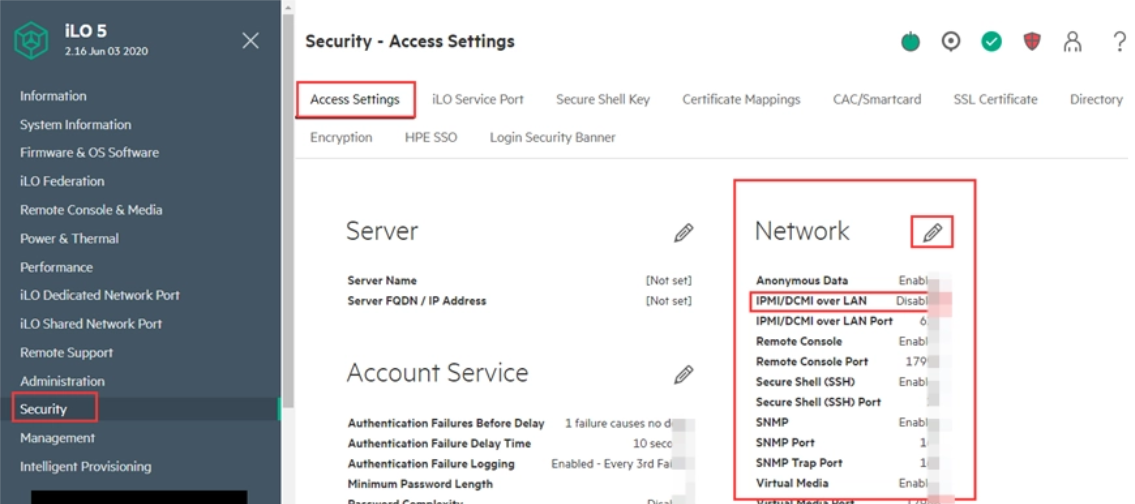Open the Secure Shell Key tab
Screen dimensions: 1135x504
[x=603, y=99]
